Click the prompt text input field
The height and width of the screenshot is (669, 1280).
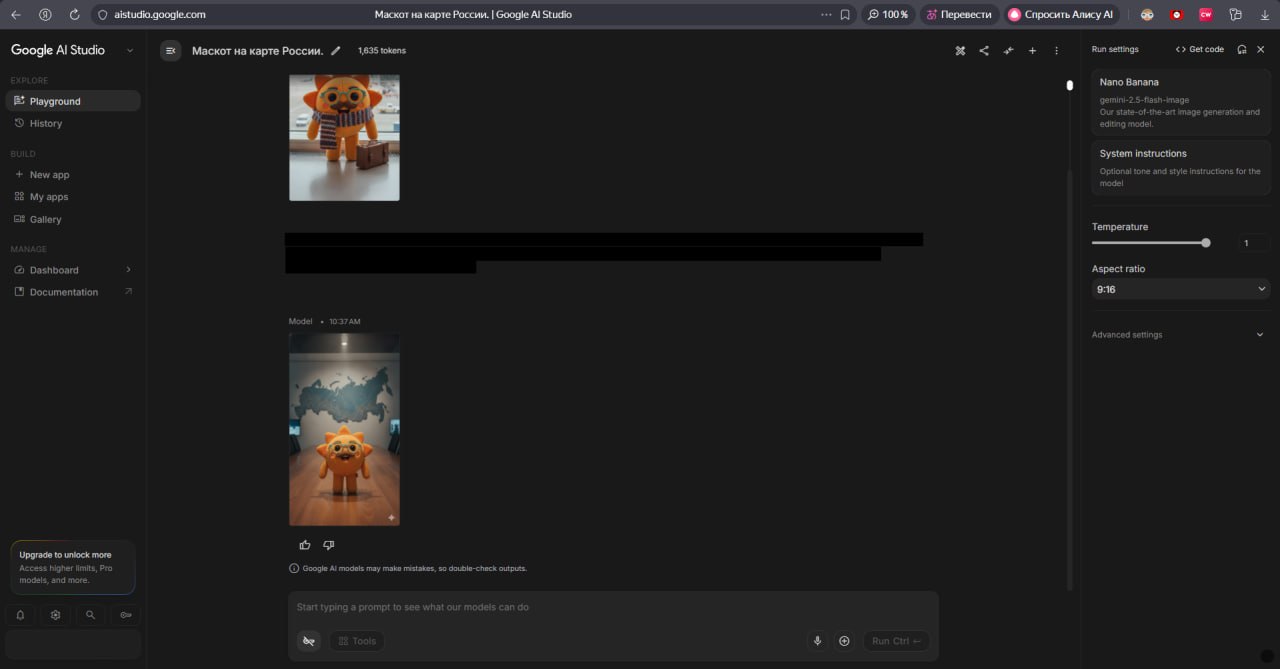pos(613,607)
